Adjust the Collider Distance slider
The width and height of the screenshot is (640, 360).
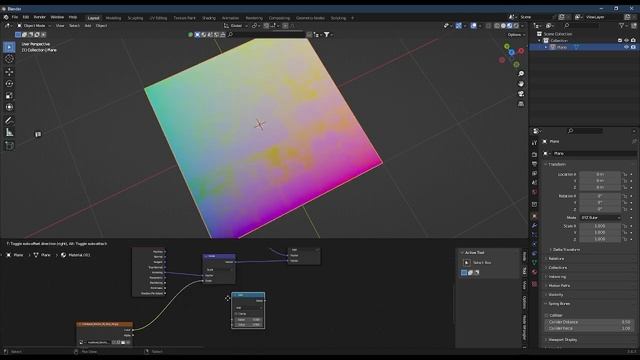(589, 322)
